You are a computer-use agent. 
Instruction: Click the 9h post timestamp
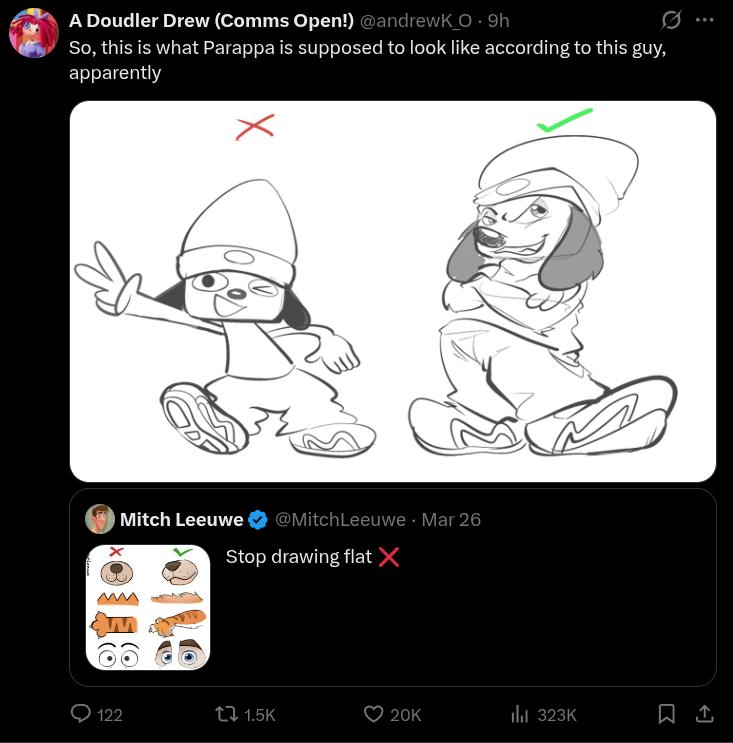tap(498, 20)
